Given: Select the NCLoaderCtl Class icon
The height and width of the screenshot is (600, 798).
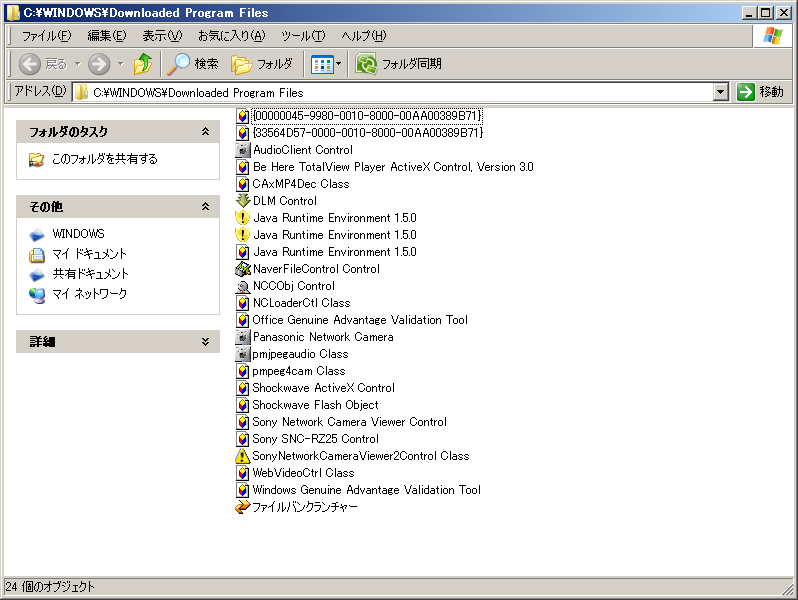Looking at the screenshot, I should click(x=243, y=303).
